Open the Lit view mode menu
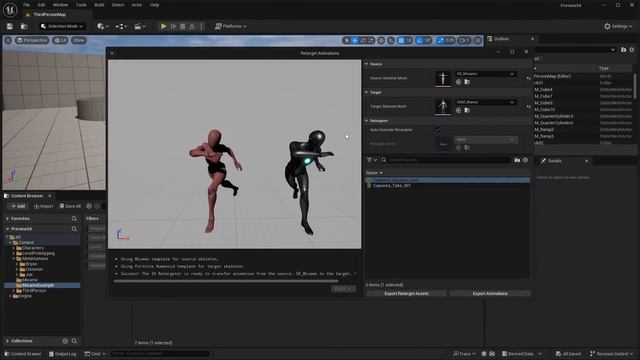Viewport: 640px width, 360px height. point(60,40)
